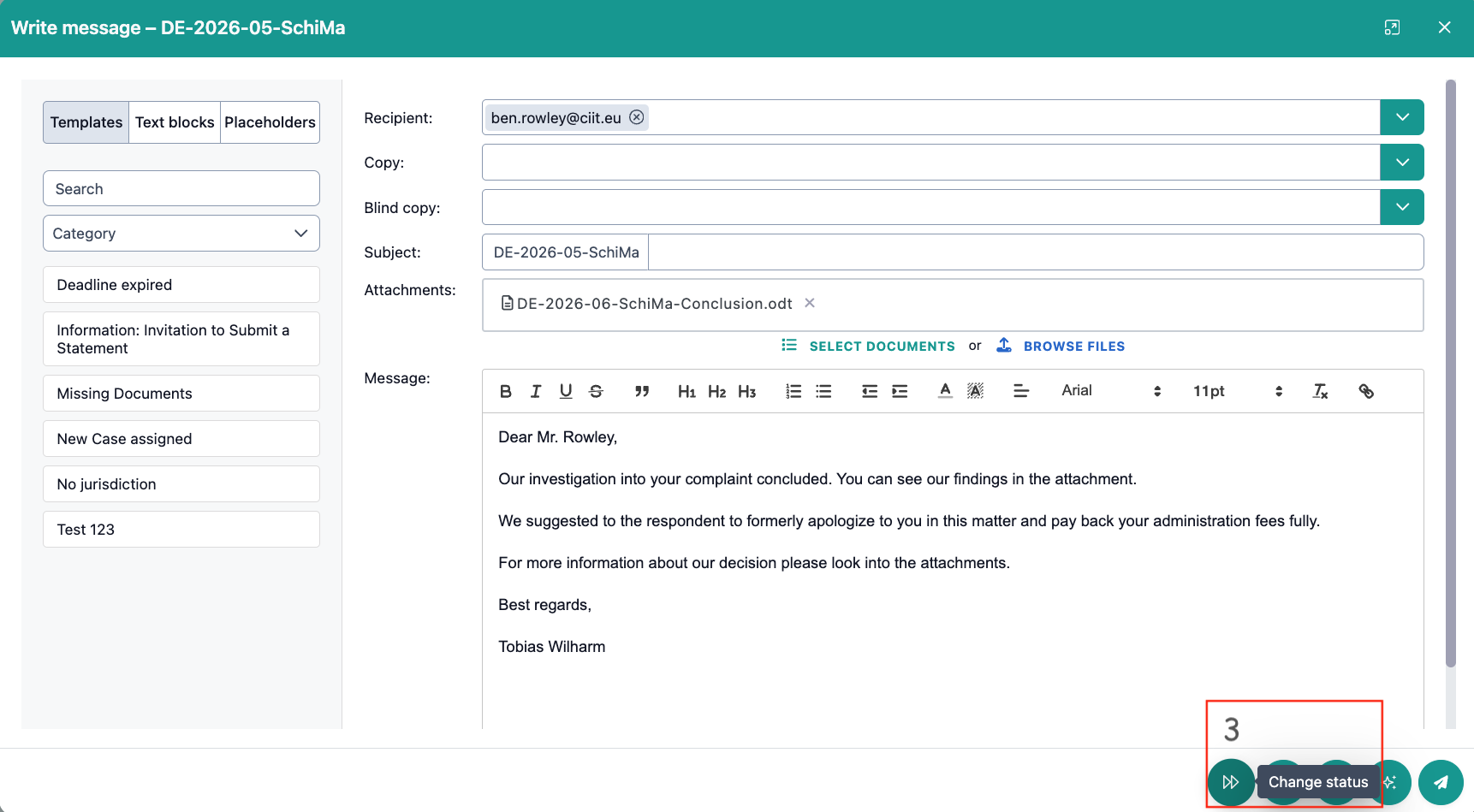Viewport: 1474px width, 812px height.
Task: Apply bold formatting in message toolbar
Action: click(x=506, y=391)
